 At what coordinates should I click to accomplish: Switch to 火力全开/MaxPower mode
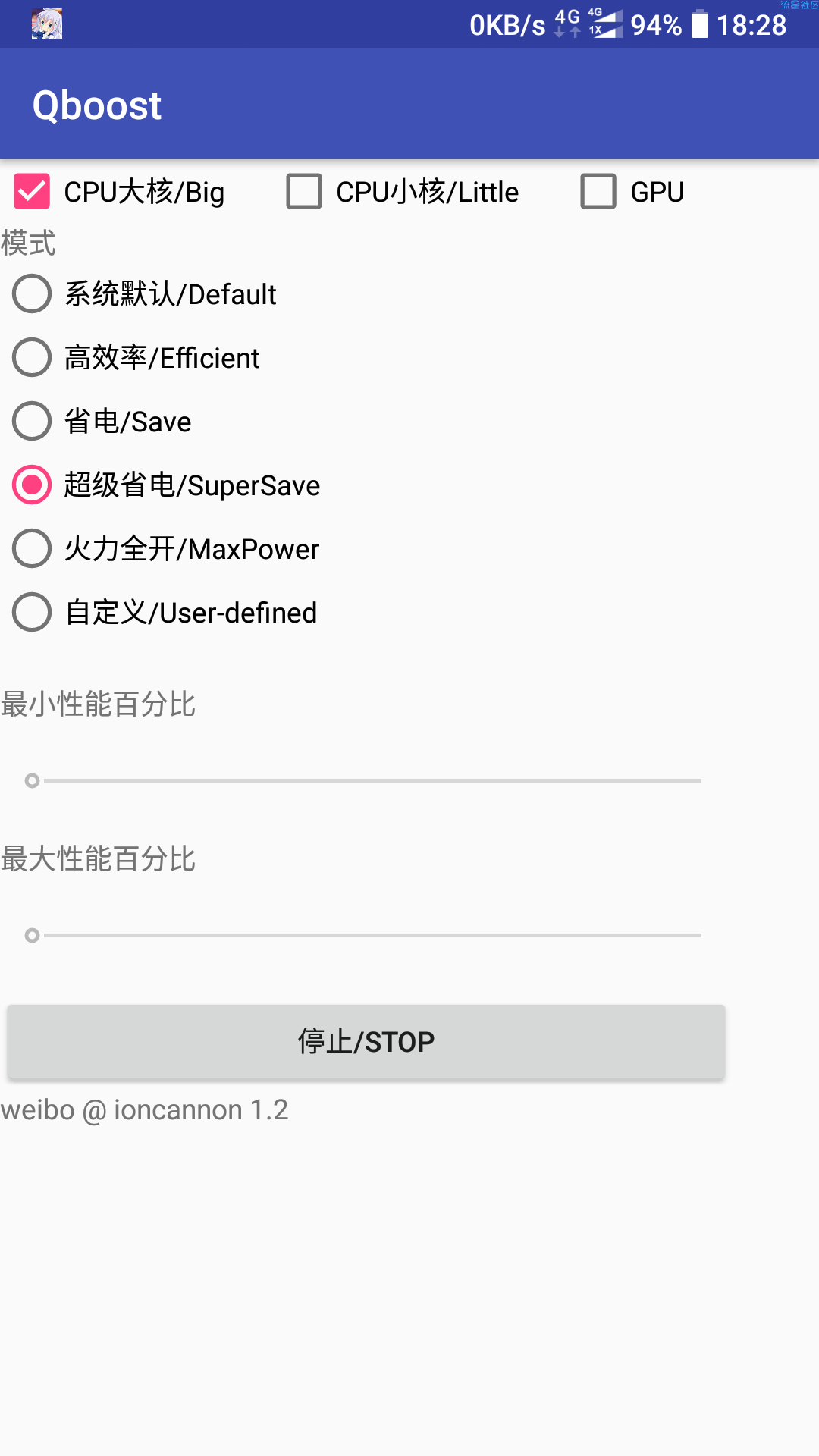166,549
